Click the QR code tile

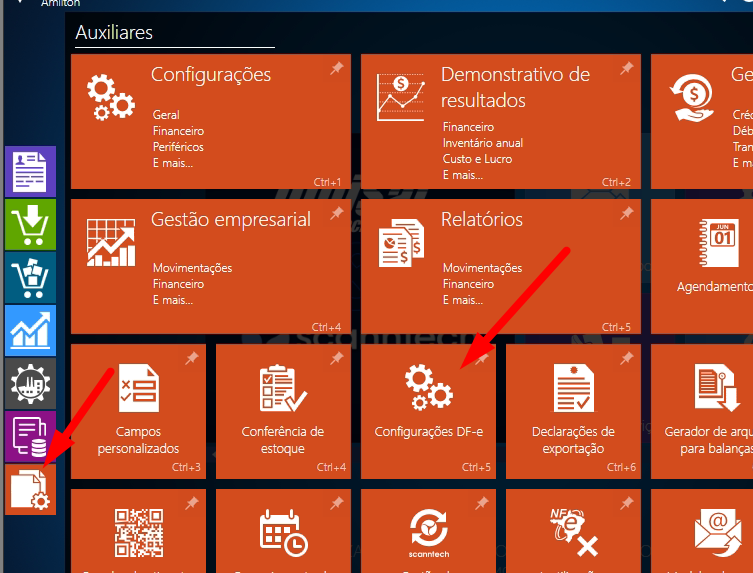coord(138,530)
